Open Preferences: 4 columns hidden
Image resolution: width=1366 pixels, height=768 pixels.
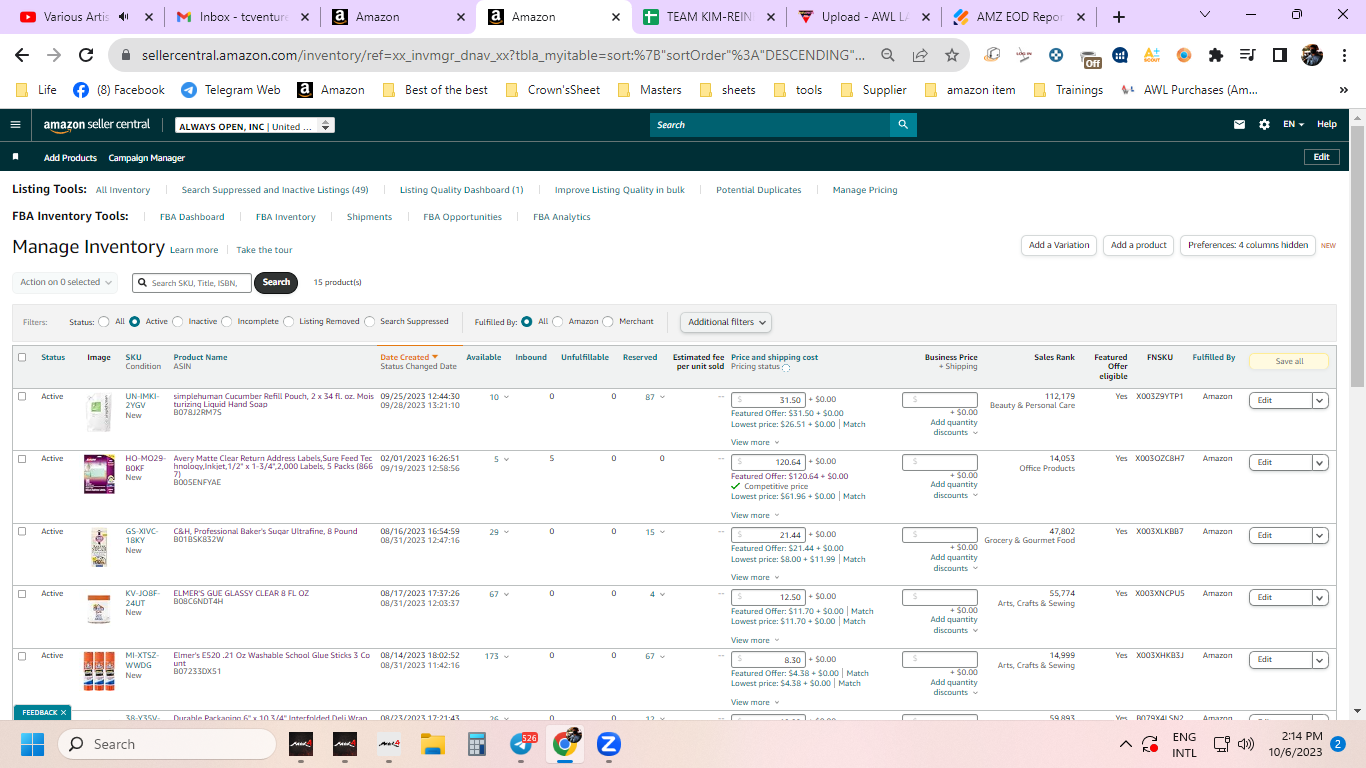(x=1247, y=245)
